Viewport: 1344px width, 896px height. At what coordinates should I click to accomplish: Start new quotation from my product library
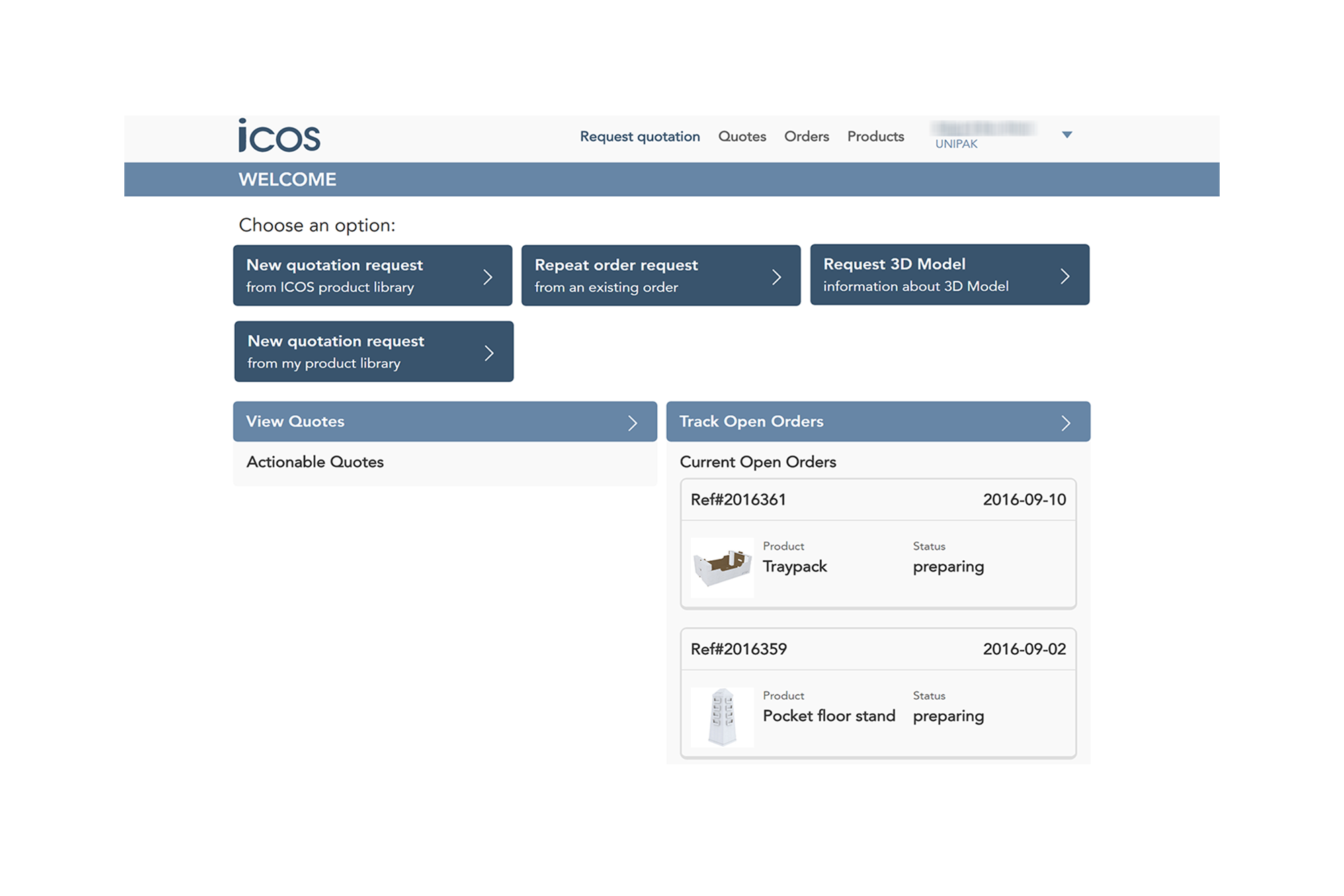coord(374,351)
